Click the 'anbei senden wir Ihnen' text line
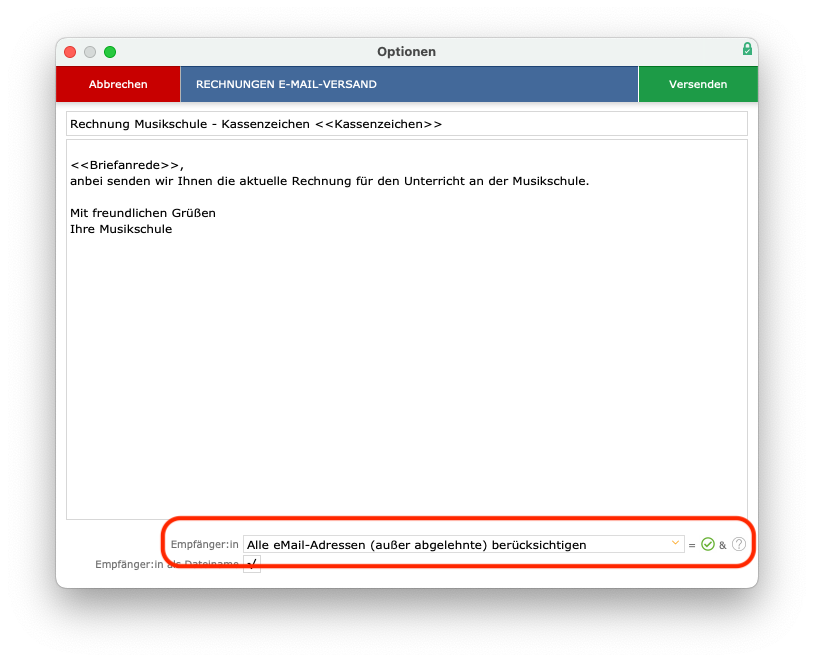This screenshot has width=814, height=662. tap(329, 181)
